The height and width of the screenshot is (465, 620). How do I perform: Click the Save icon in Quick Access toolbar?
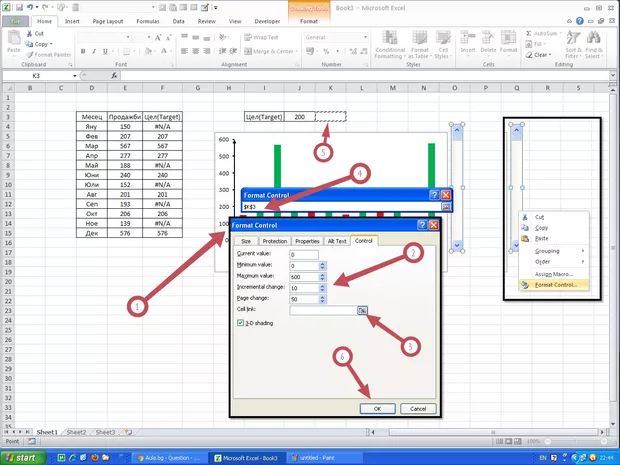coord(19,8)
